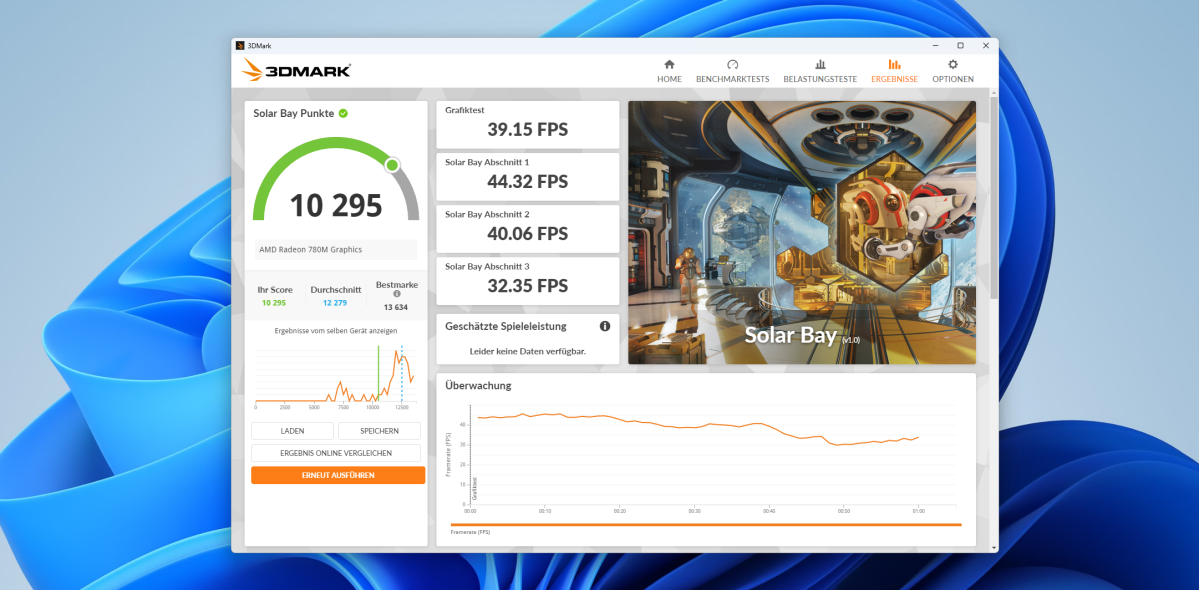Image resolution: width=1199 pixels, height=590 pixels.
Task: Open the Benchmarktests gauge icon
Action: pos(732,65)
